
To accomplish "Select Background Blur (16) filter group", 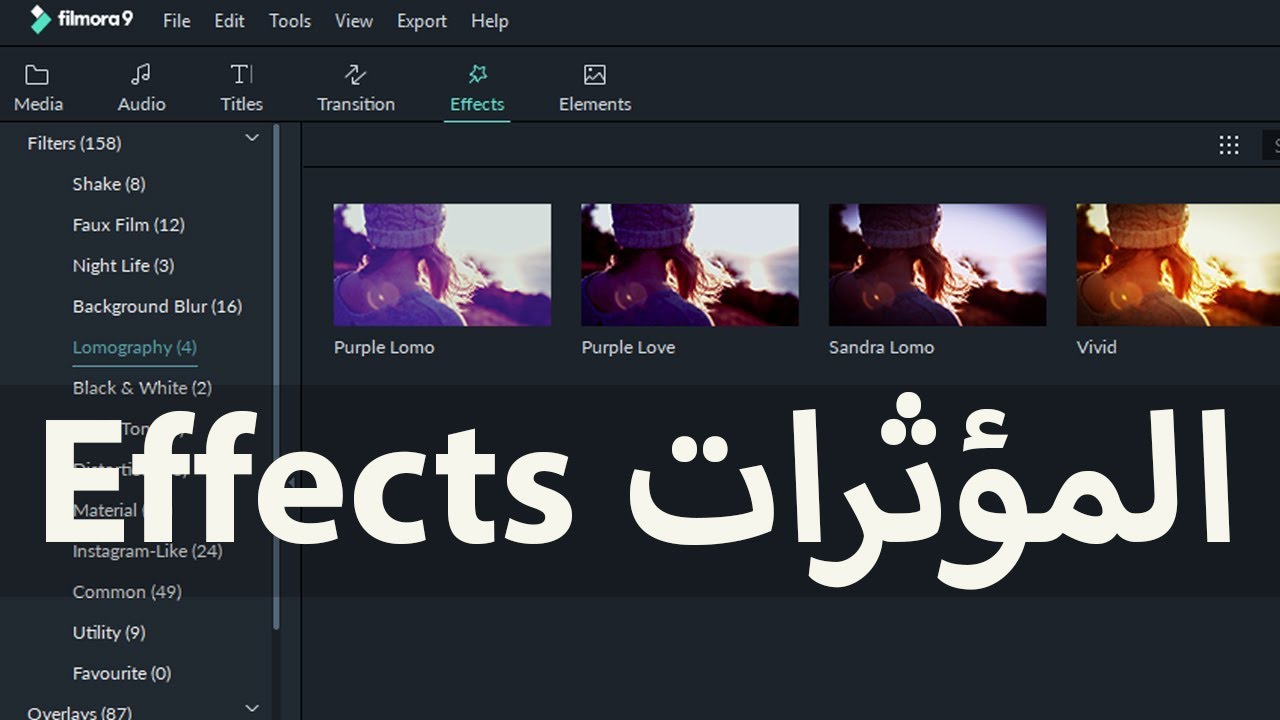I will (157, 307).
